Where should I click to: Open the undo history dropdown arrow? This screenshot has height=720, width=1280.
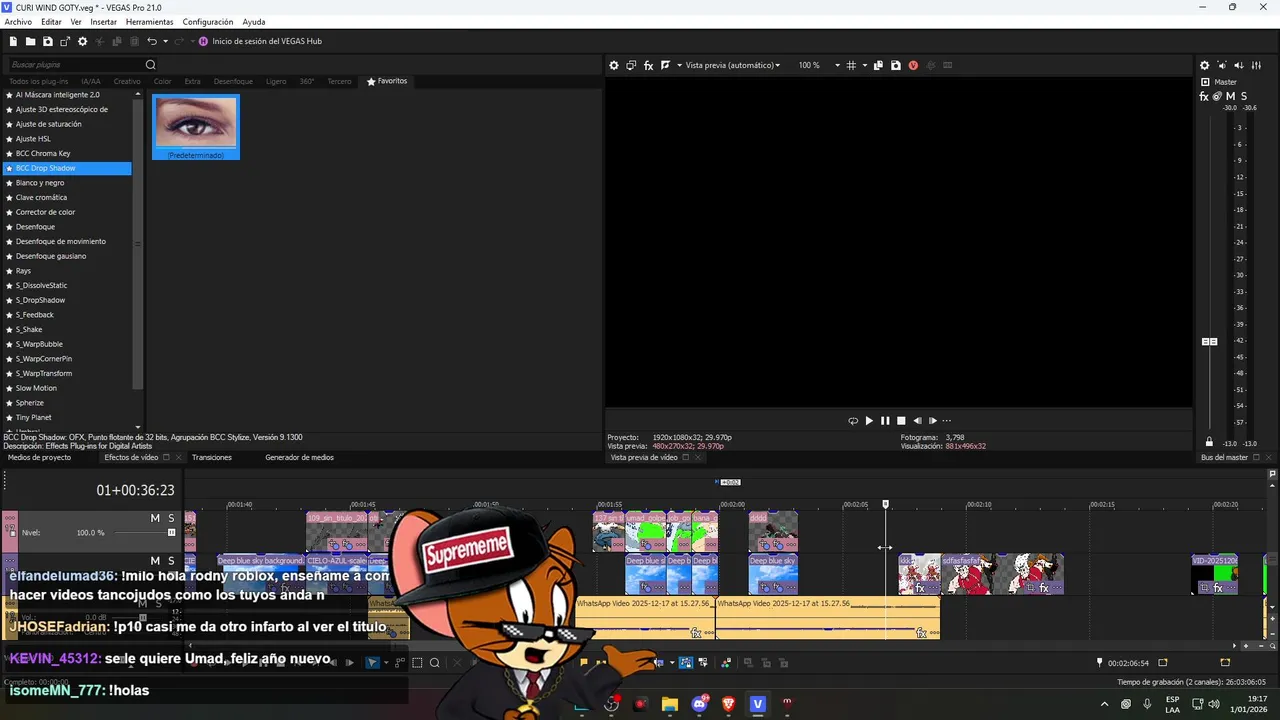click(x=165, y=41)
